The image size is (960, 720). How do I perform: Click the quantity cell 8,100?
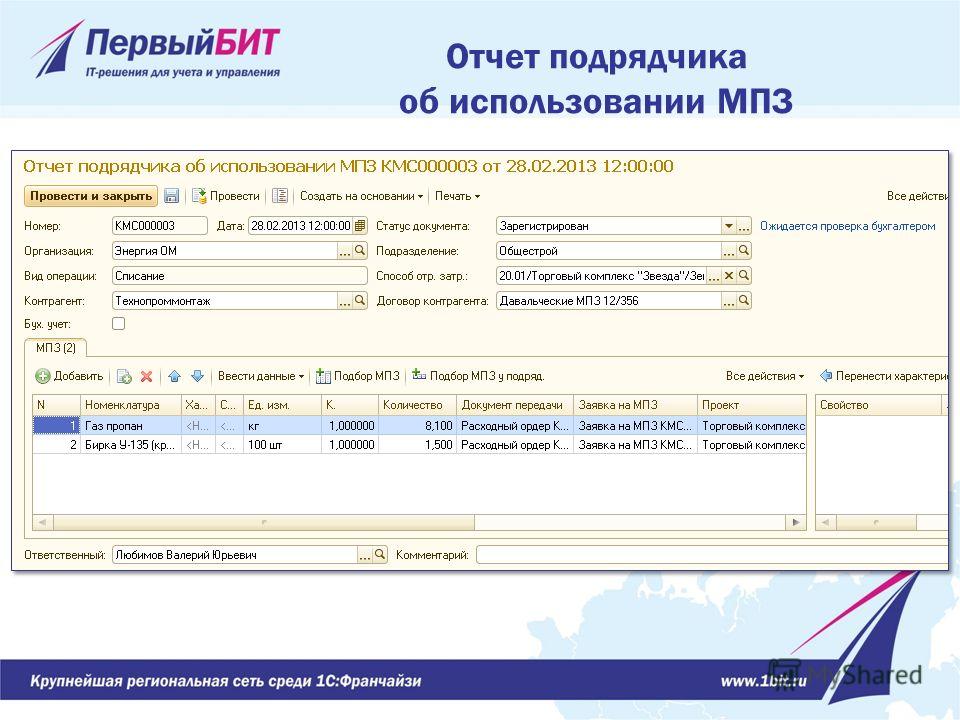417,426
